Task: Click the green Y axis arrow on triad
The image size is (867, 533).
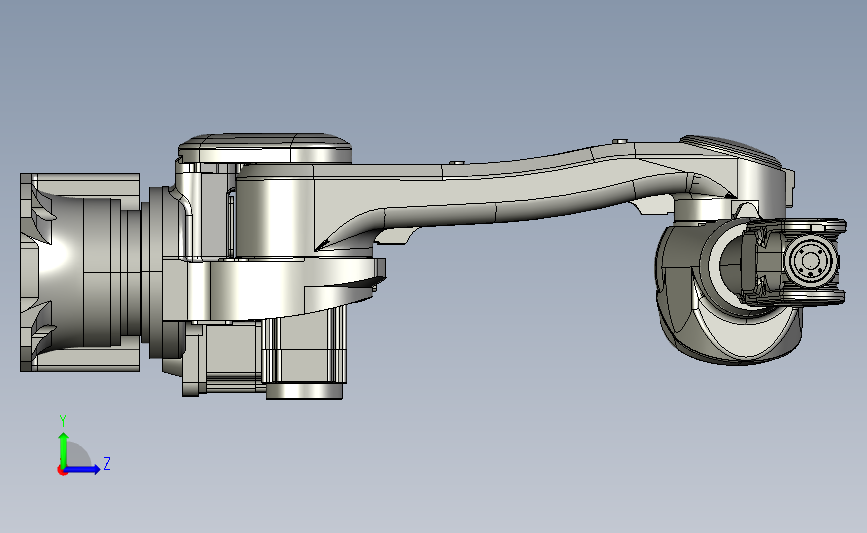Action: [64, 450]
